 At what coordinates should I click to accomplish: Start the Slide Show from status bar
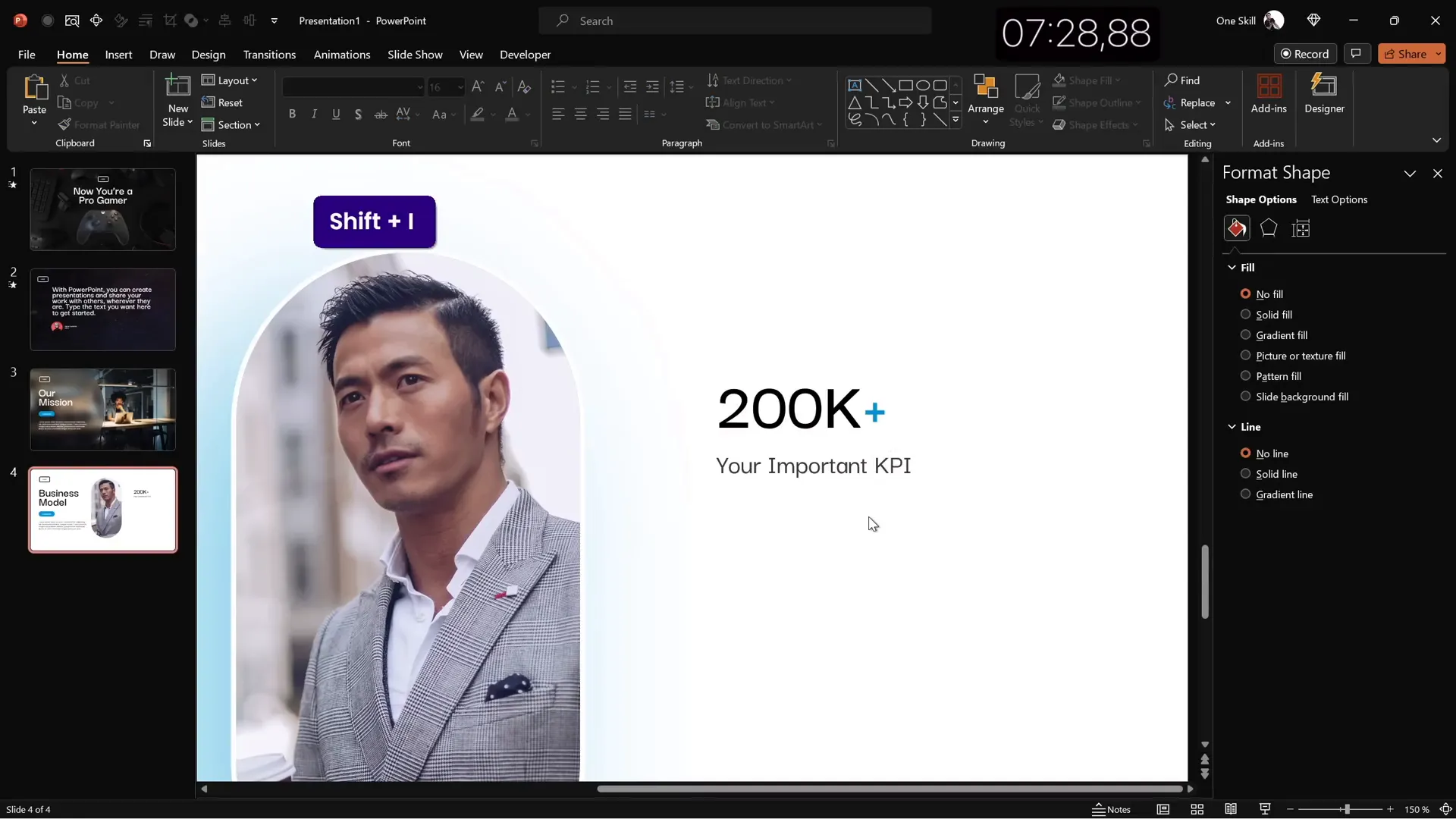point(1264,809)
